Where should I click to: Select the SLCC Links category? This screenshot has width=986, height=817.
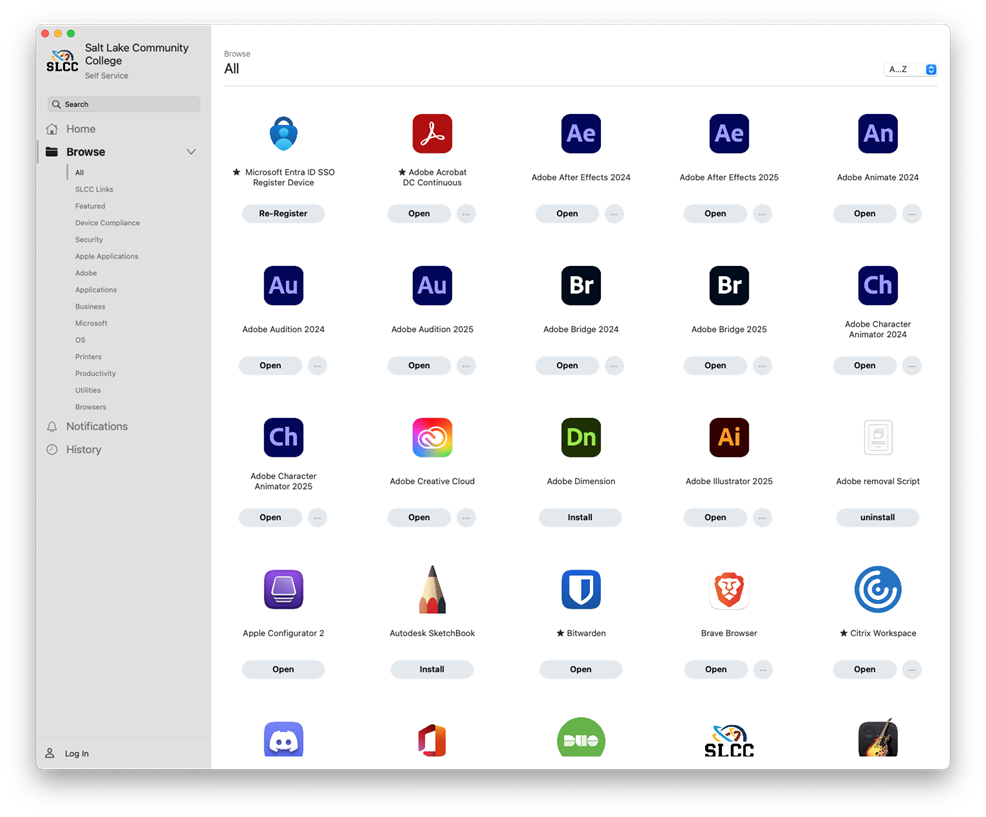coord(94,189)
